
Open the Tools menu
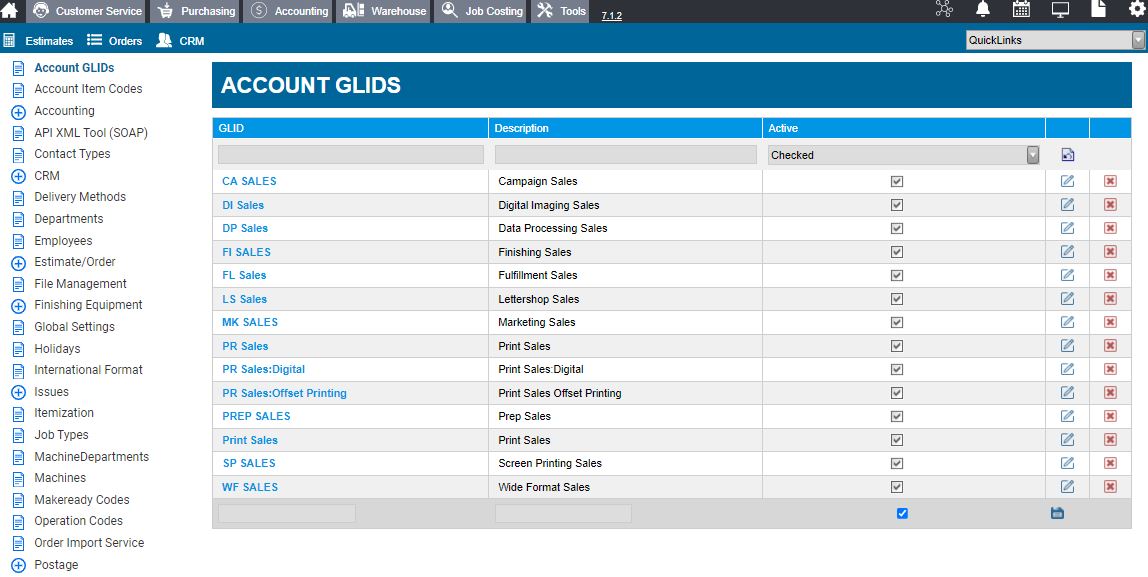click(x=561, y=11)
